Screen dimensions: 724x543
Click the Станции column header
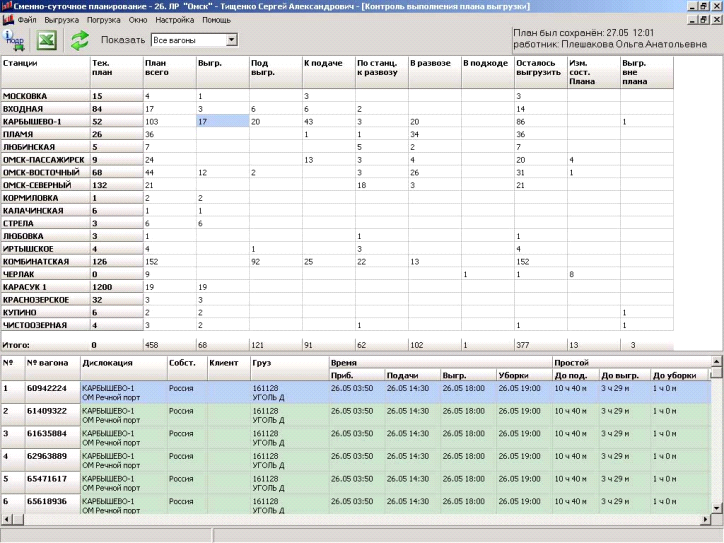[45, 72]
